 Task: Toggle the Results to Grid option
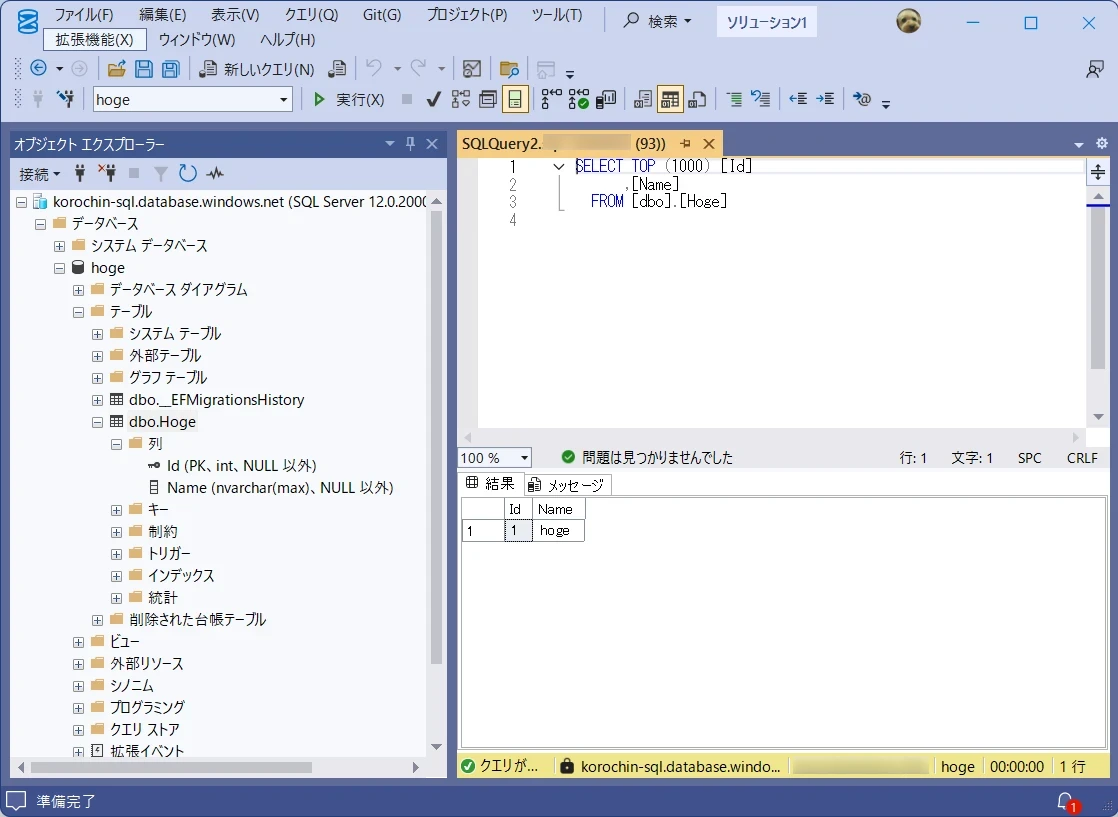(x=670, y=99)
